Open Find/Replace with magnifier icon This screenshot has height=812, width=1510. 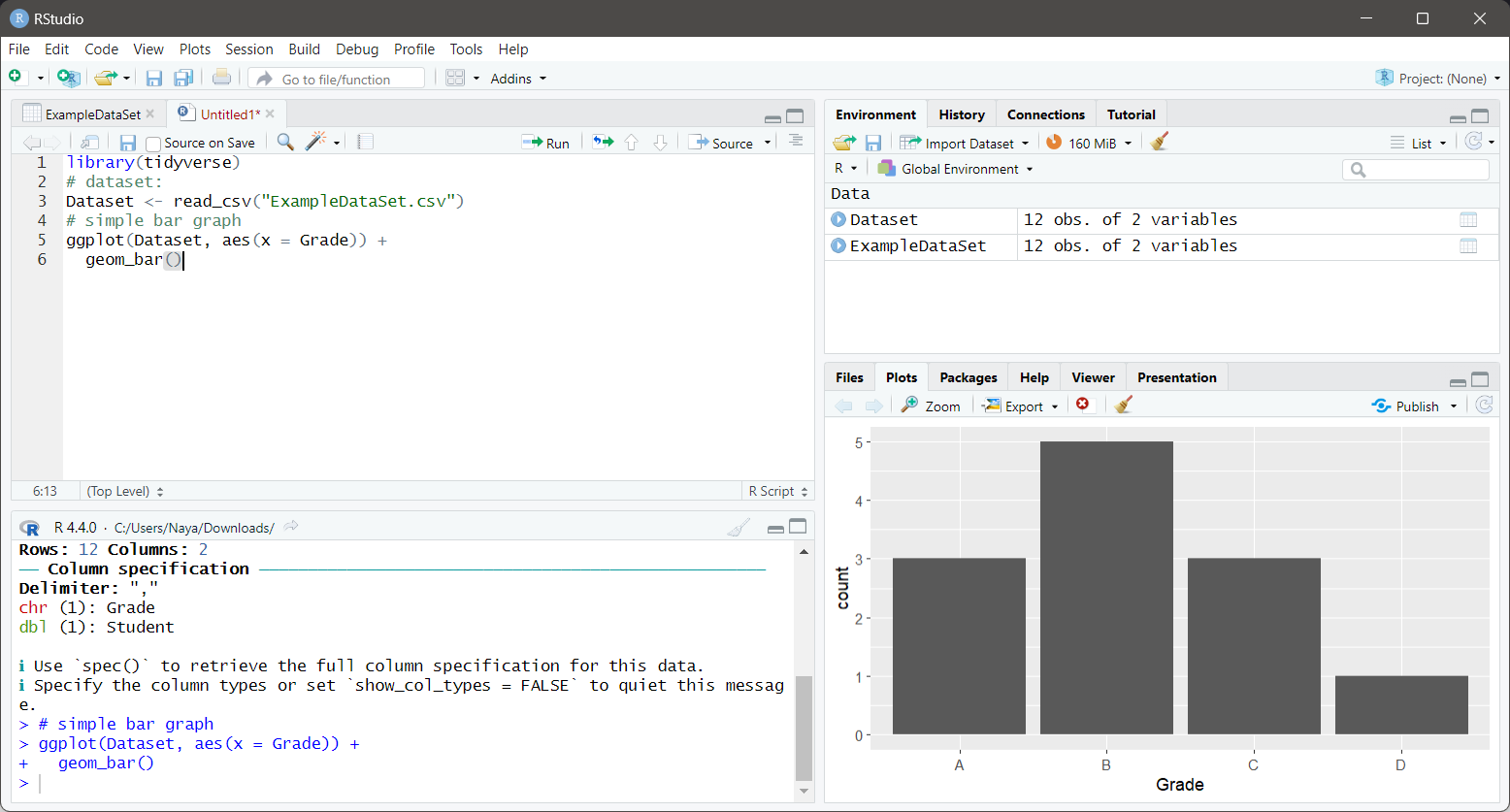(284, 142)
